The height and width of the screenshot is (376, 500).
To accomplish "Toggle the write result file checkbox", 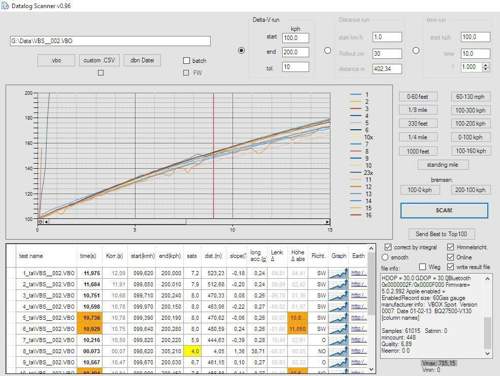I will coord(450,267).
